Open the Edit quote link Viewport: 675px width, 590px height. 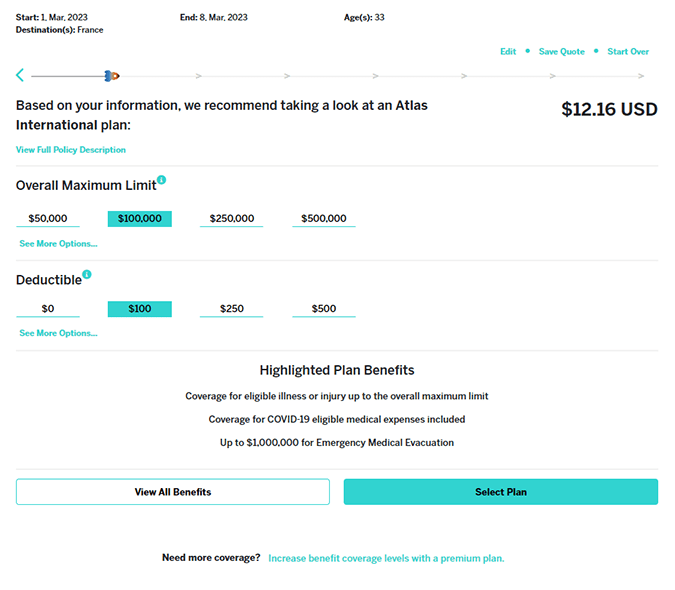(x=508, y=52)
